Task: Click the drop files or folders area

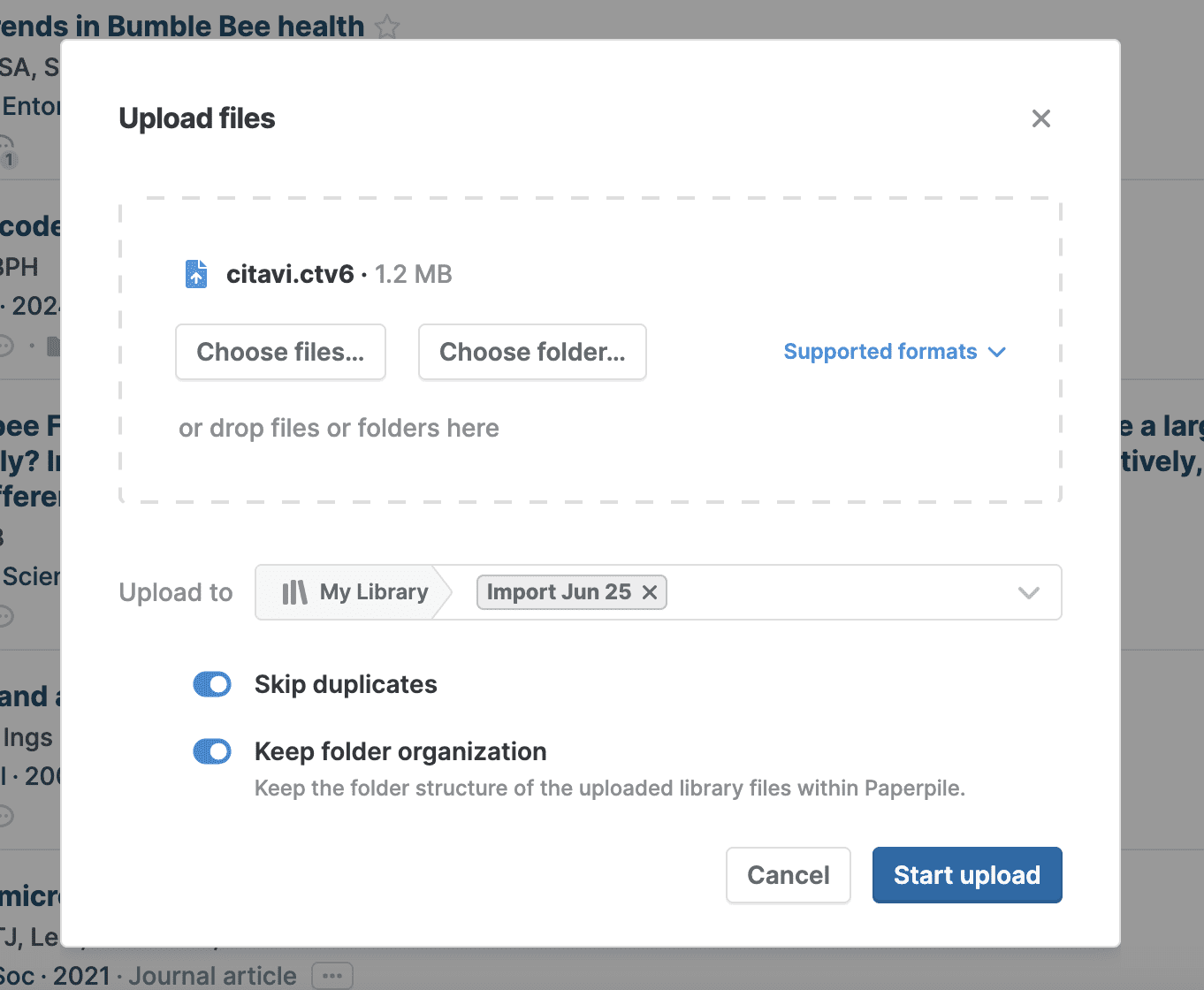Action: pos(339,429)
